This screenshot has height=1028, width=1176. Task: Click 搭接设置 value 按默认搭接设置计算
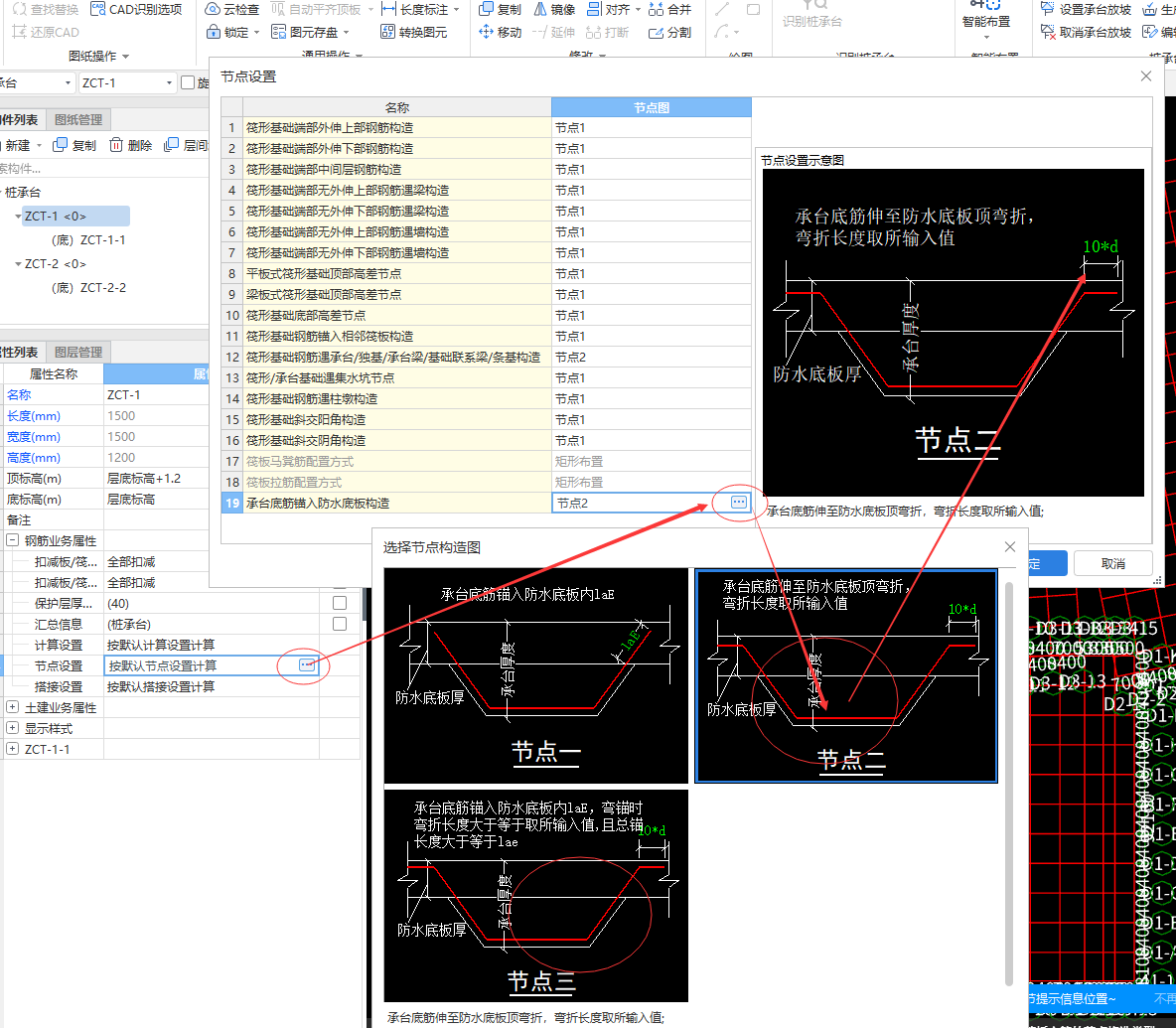(212, 686)
